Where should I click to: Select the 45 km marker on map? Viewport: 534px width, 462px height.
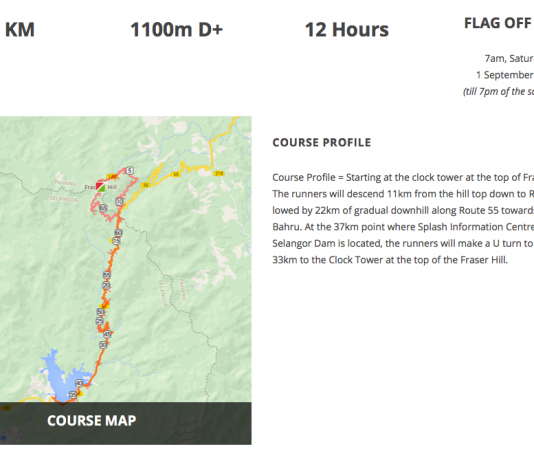(x=108, y=334)
